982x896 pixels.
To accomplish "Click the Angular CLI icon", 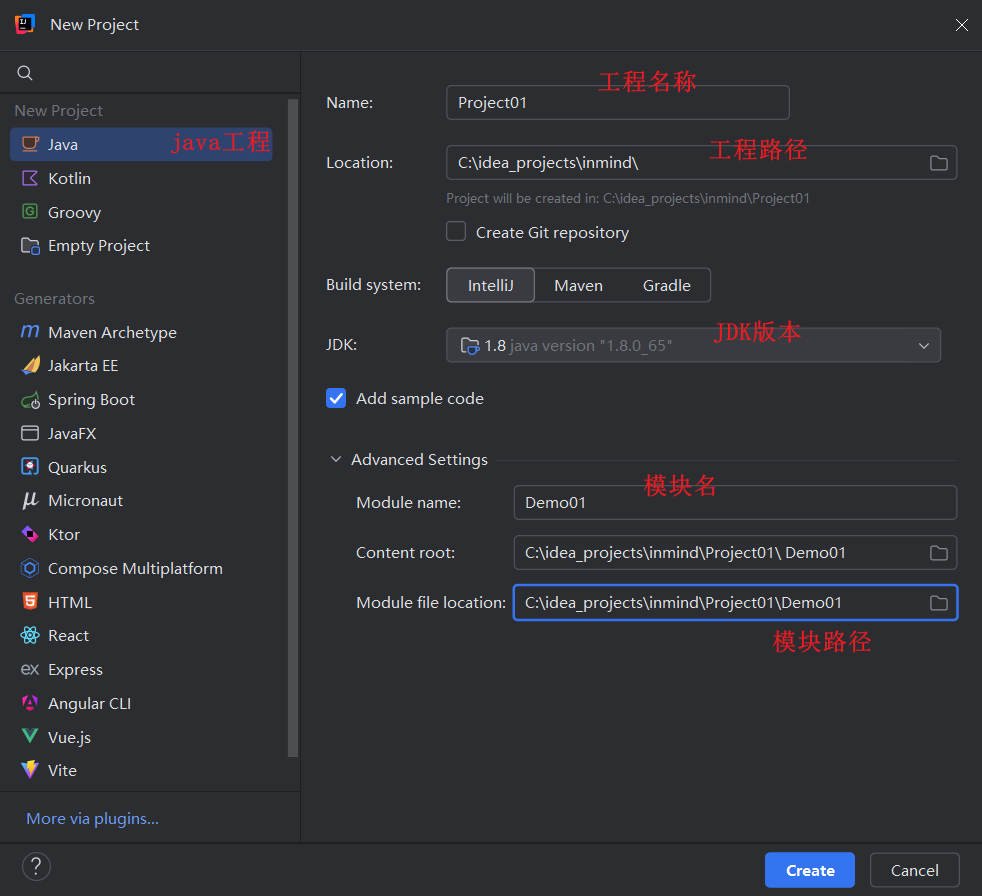I will click(30, 703).
